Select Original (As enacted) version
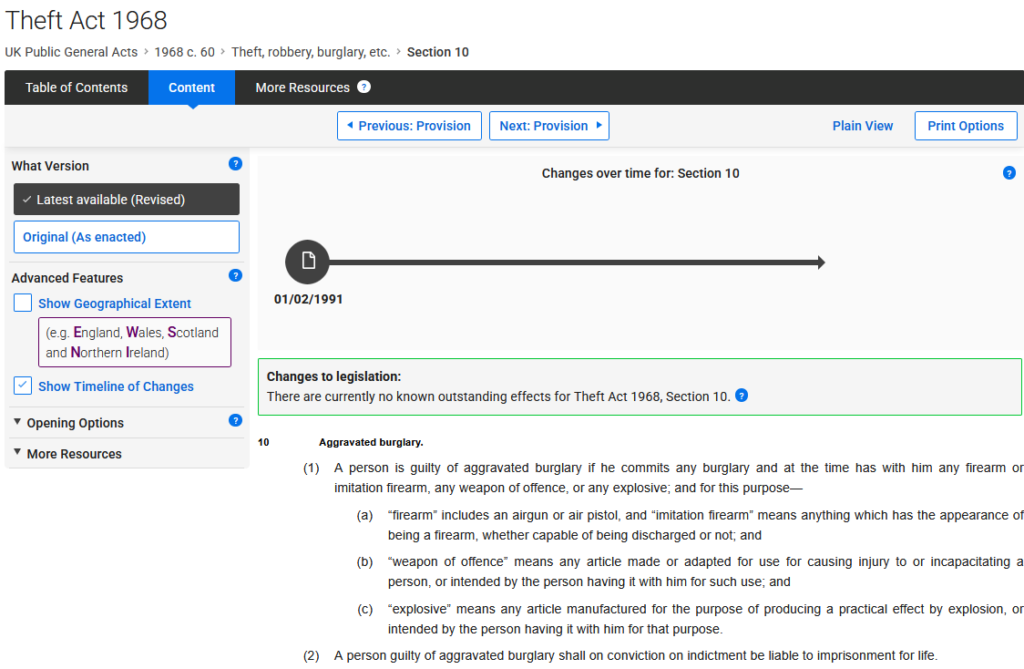 pyautogui.click(x=126, y=237)
